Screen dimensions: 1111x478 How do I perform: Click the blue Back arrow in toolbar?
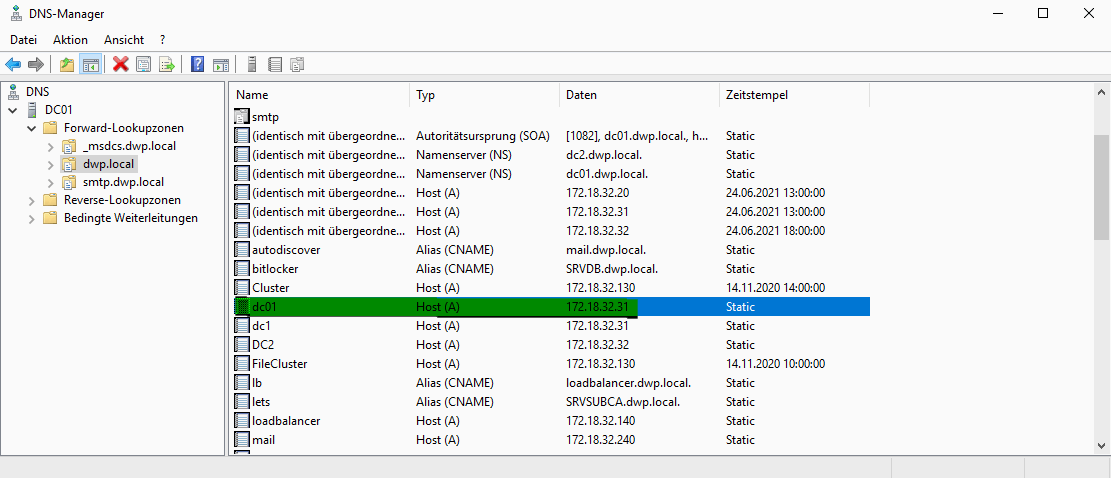click(13, 65)
